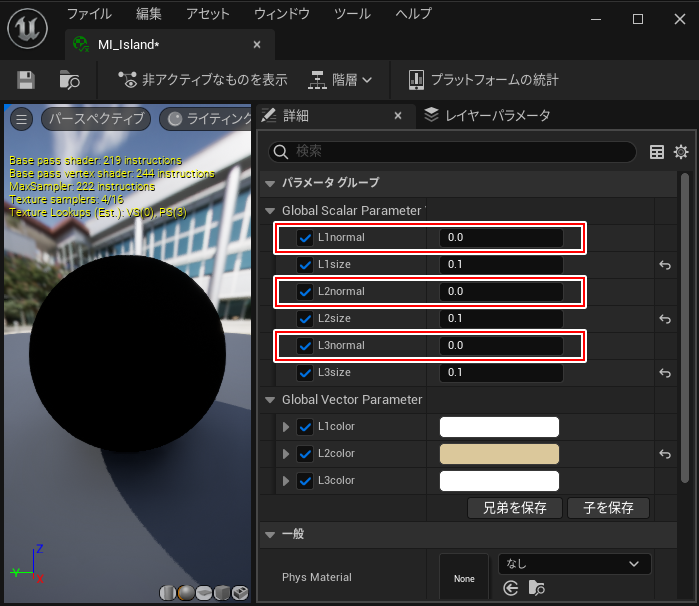The width and height of the screenshot is (699, 606).
Task: Disable the L3color parameter checkbox
Action: point(305,481)
